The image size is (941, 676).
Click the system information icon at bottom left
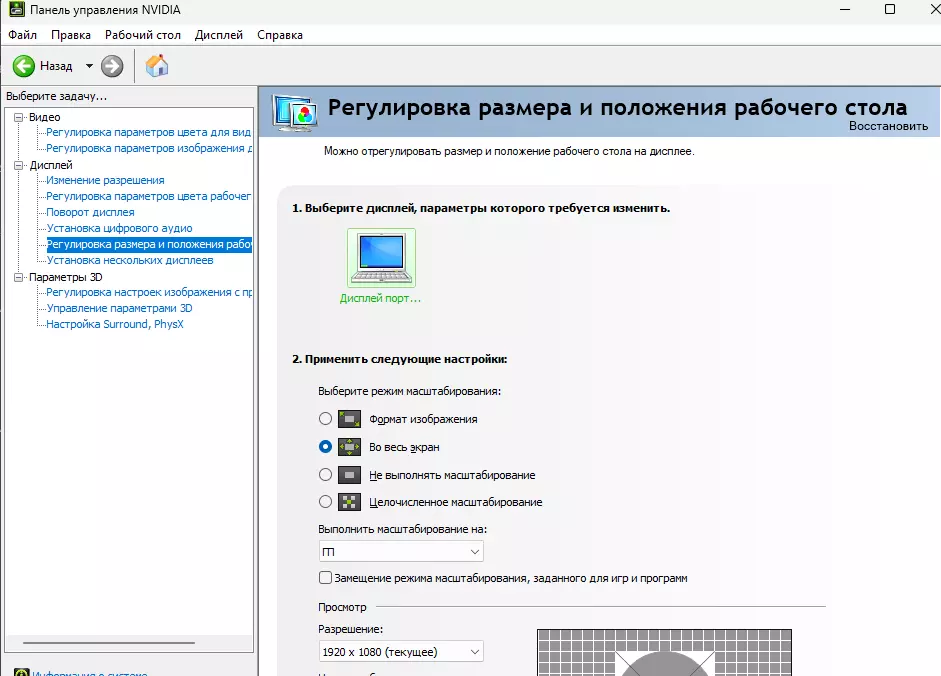pyautogui.click(x=22, y=672)
